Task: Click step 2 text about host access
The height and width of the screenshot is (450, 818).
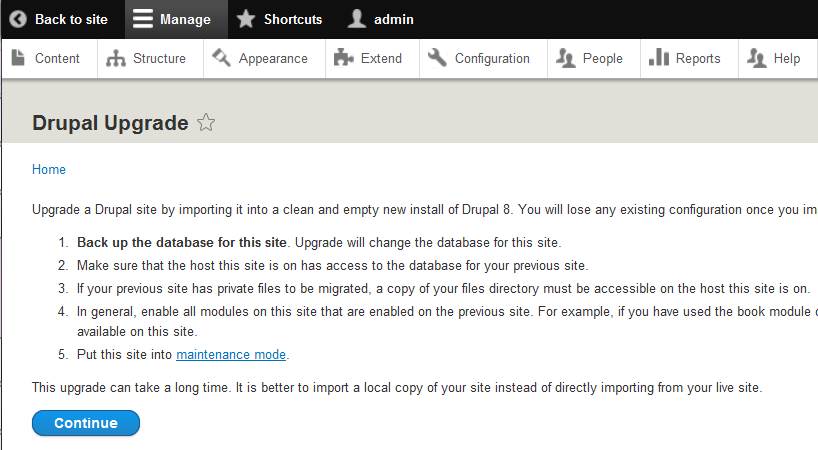Action: click(332, 265)
